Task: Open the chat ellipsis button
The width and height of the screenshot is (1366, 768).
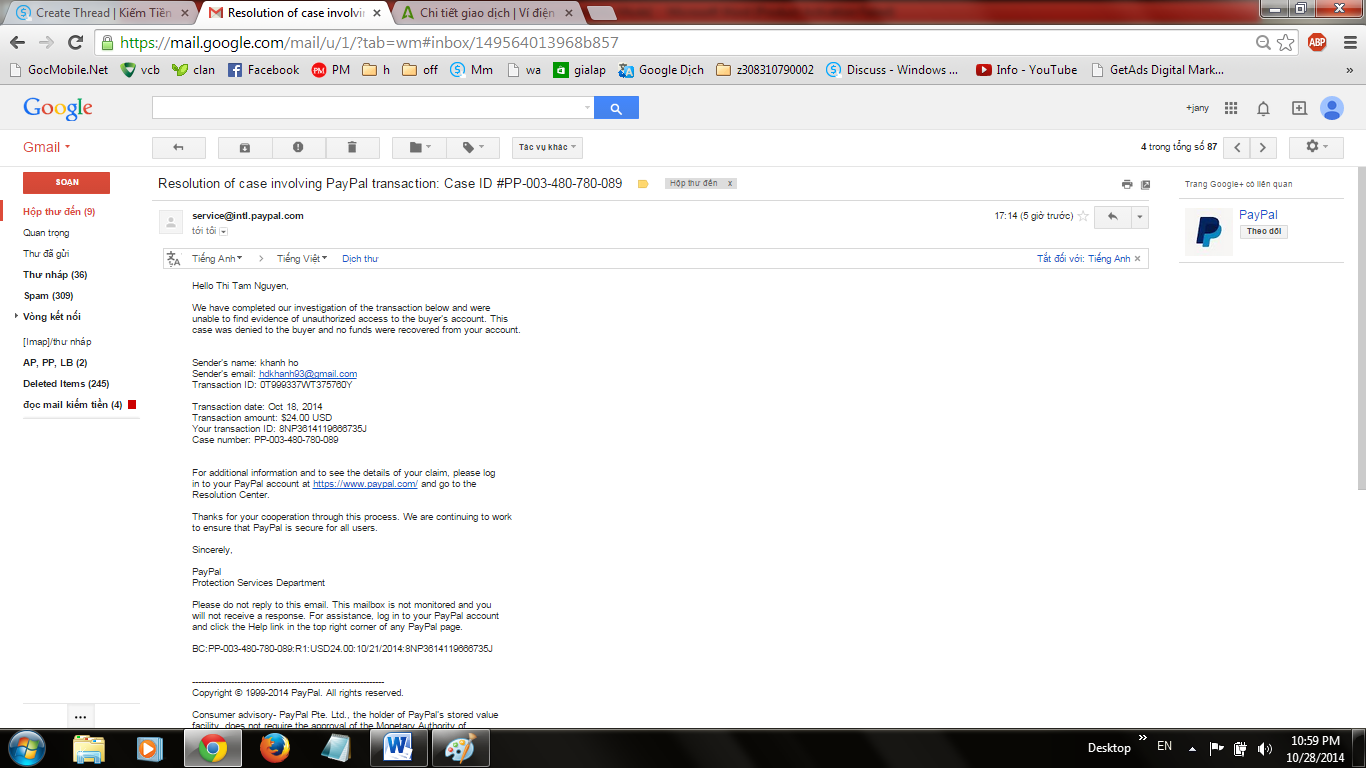Action: [80, 716]
